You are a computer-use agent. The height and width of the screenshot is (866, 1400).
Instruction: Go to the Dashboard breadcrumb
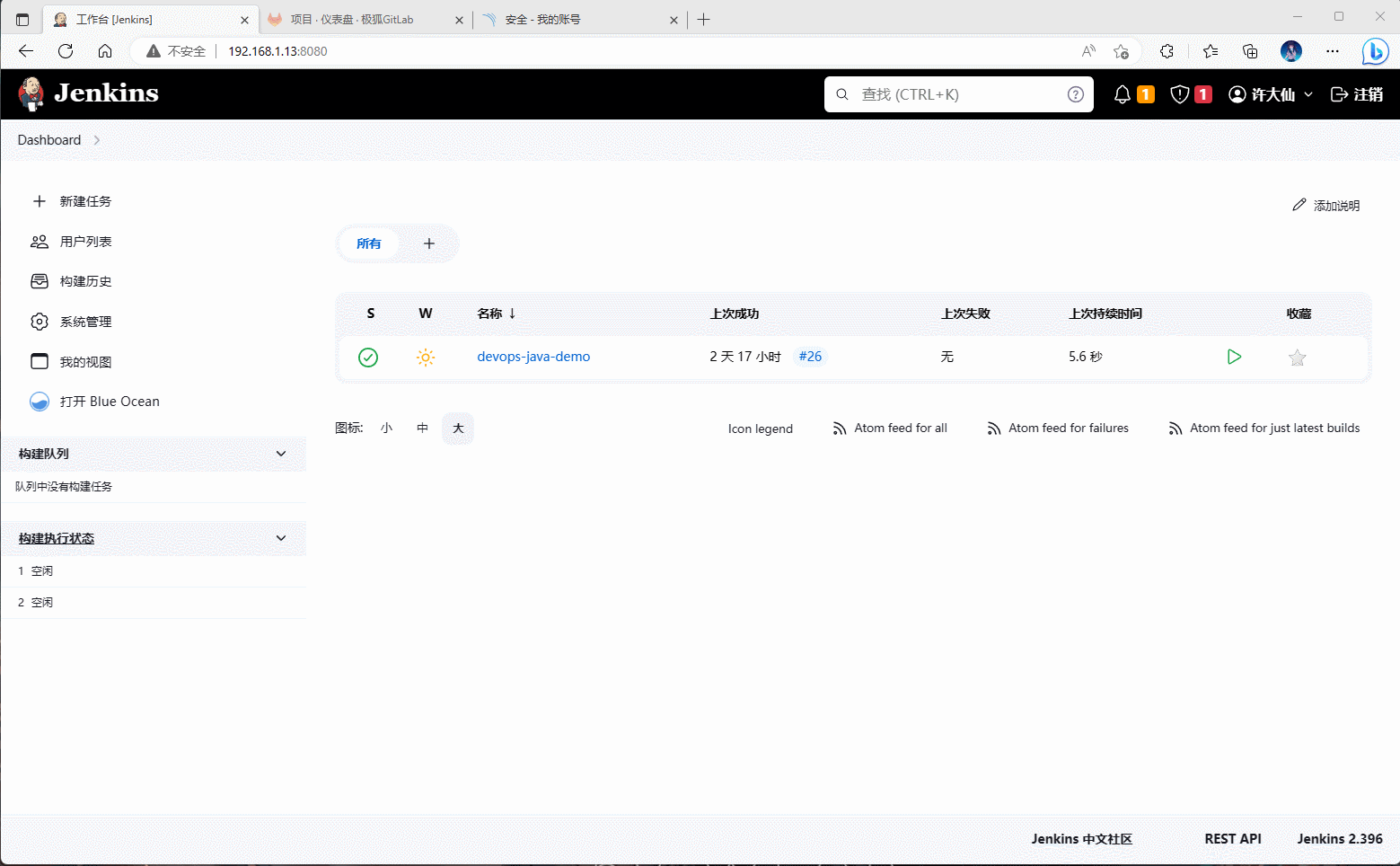(49, 140)
